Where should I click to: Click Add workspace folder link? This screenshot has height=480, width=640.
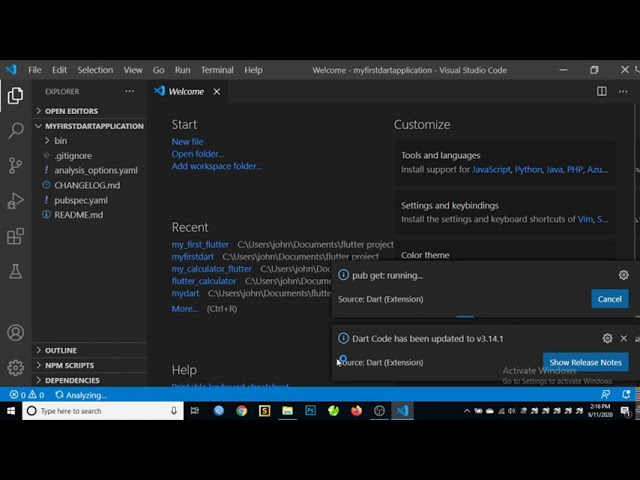[217, 166]
